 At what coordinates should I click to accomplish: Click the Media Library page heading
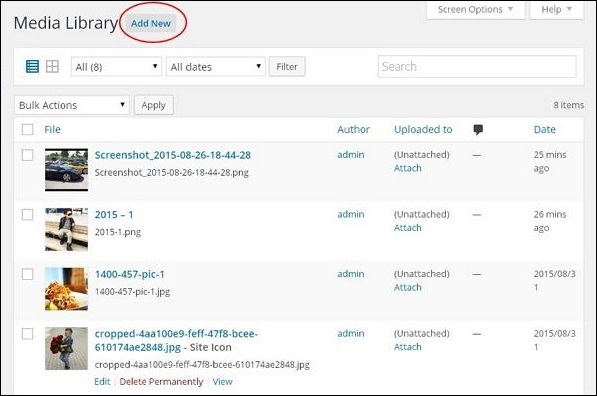(66, 23)
